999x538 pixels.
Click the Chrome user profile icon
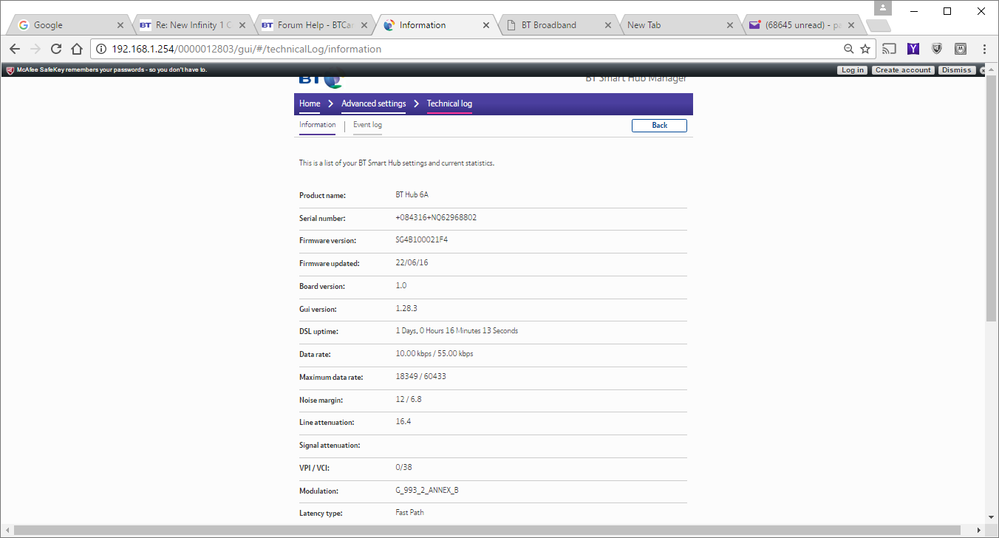pos(882,8)
